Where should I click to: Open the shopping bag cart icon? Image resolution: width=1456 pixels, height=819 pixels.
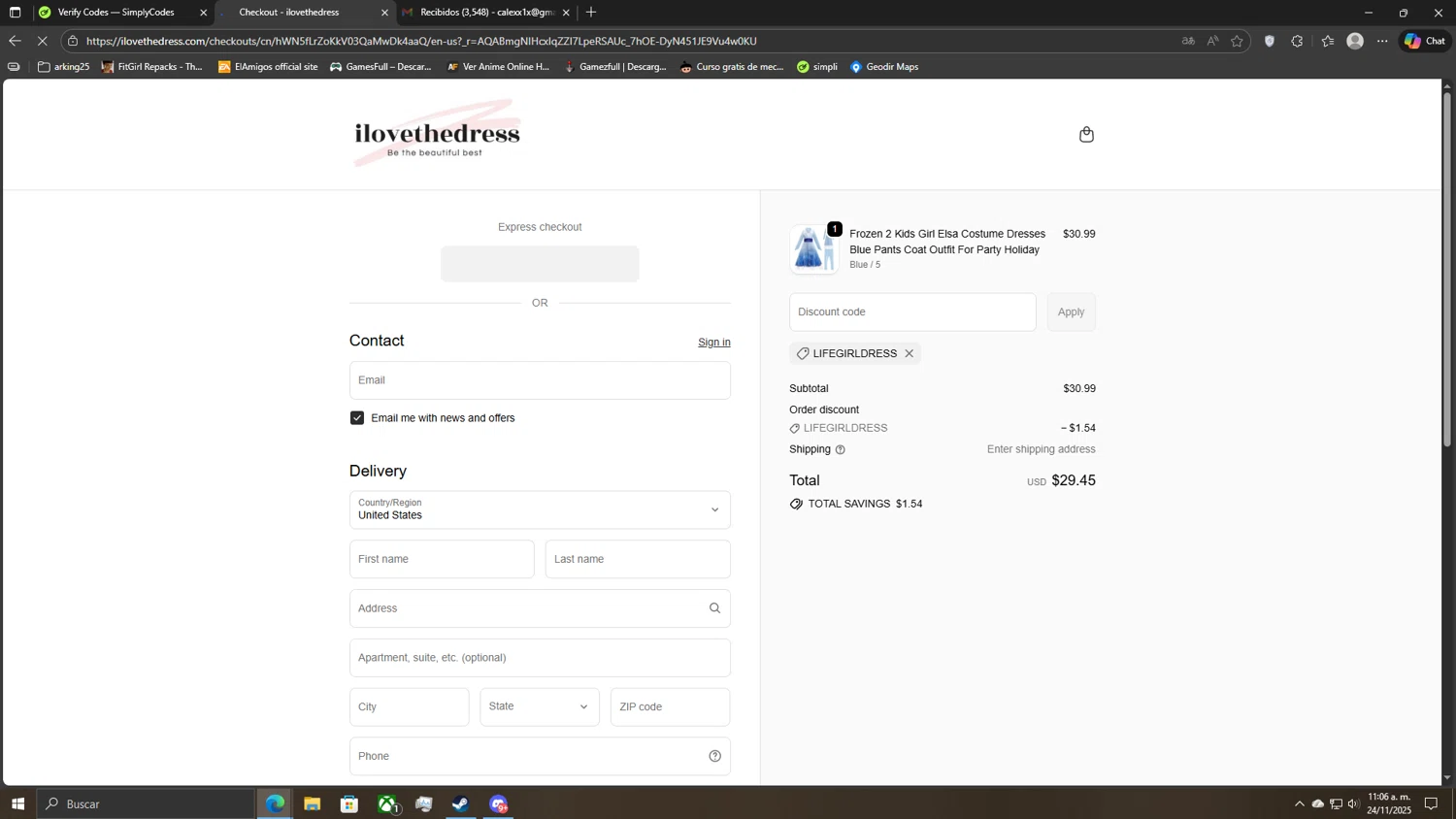click(1086, 134)
